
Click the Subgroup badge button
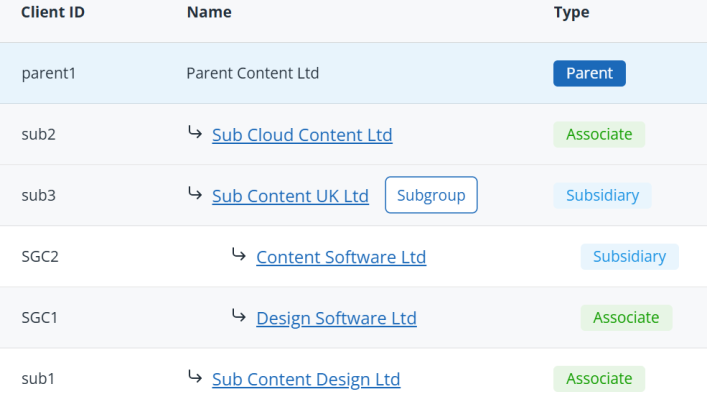(x=431, y=195)
